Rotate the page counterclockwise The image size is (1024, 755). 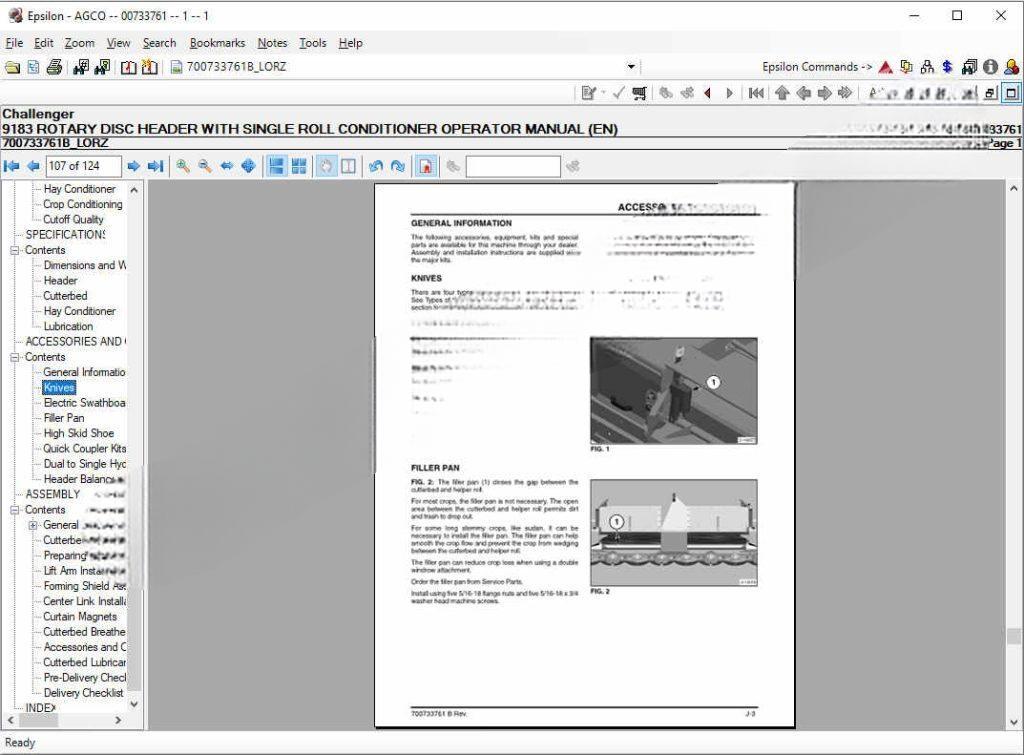(x=377, y=166)
